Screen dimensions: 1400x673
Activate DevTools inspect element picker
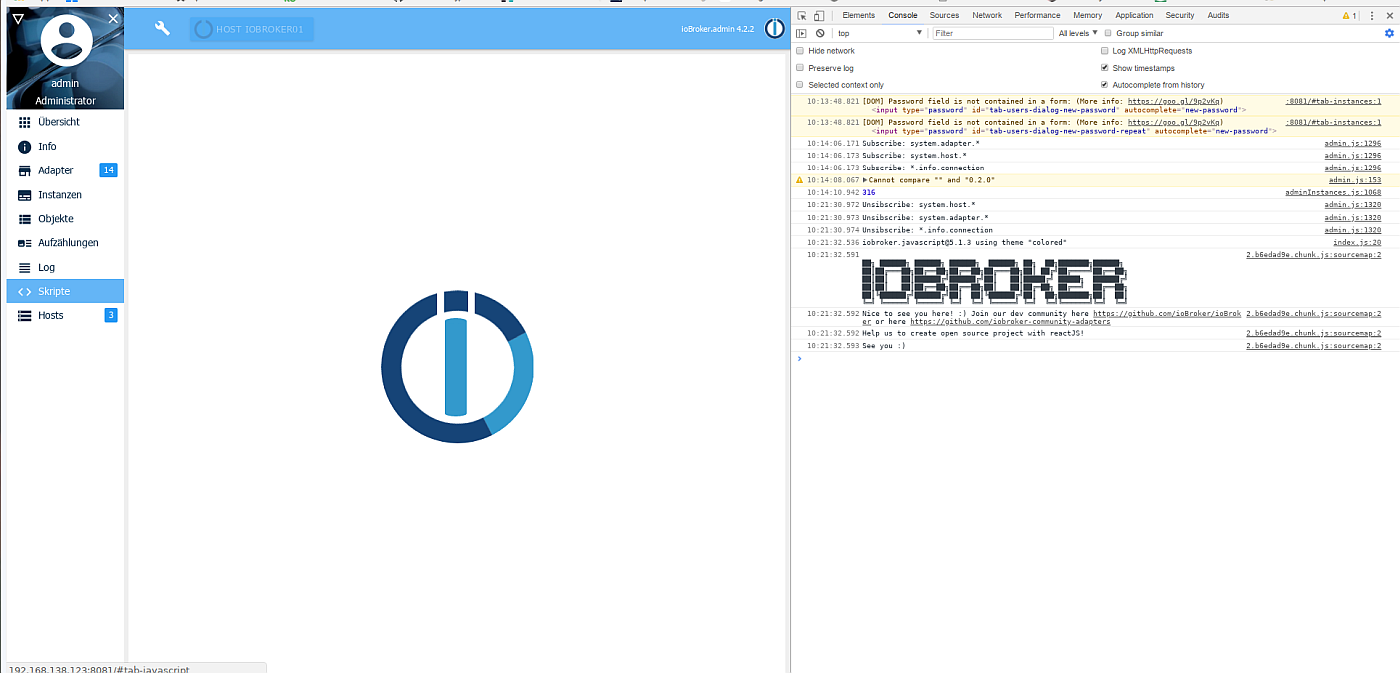pos(802,15)
